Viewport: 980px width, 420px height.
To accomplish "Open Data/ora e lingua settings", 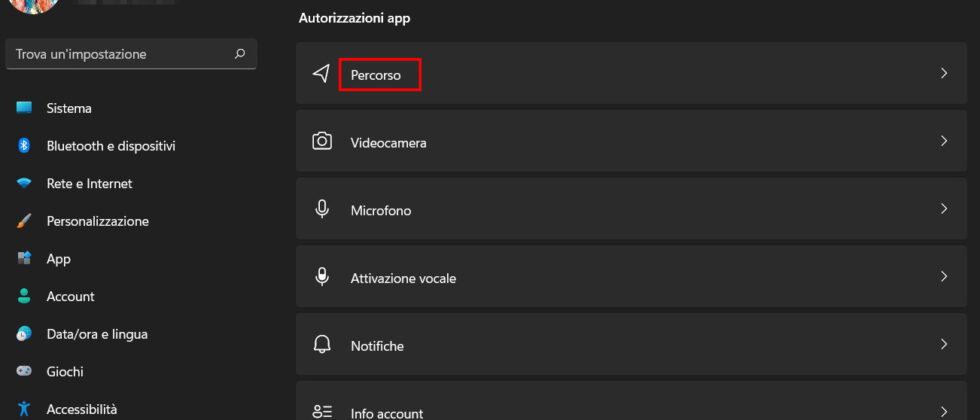I will pos(97,334).
